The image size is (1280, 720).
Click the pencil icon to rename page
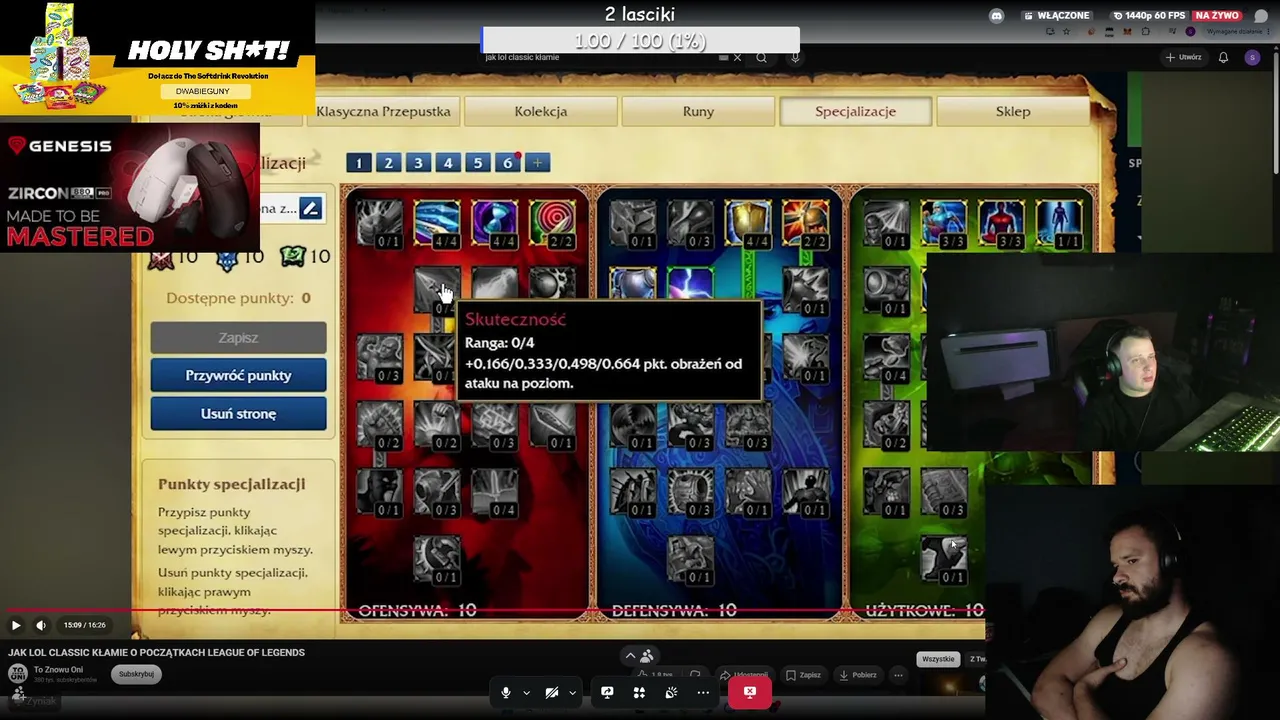pos(310,209)
